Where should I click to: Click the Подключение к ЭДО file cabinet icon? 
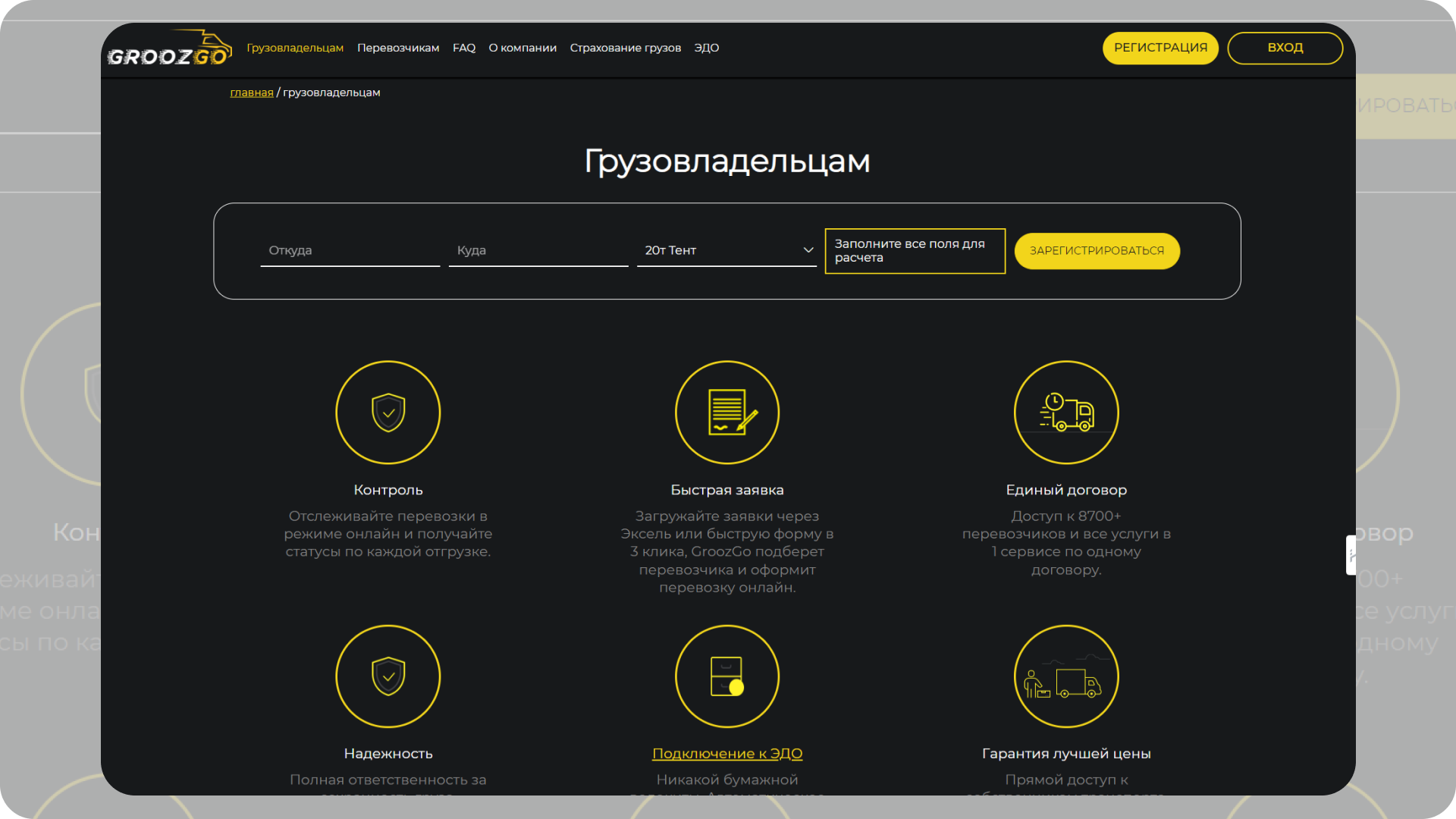(727, 676)
